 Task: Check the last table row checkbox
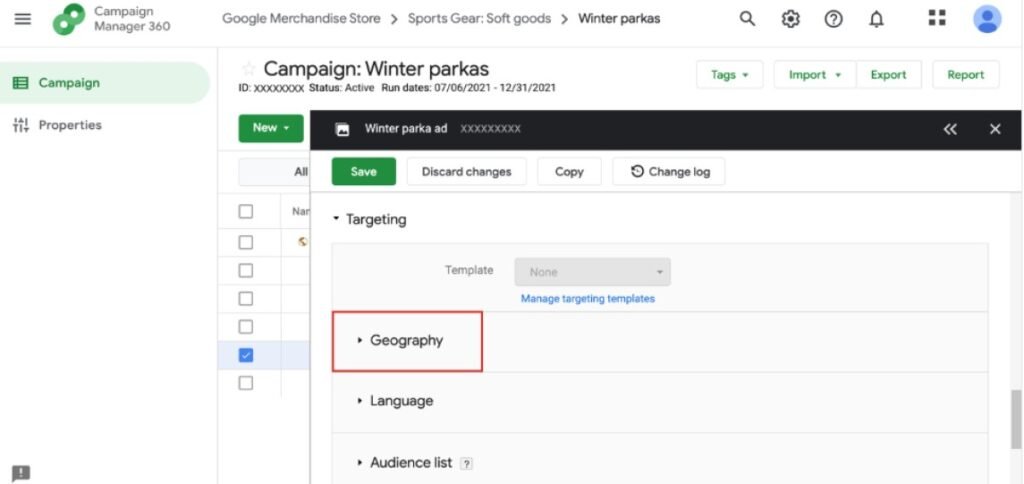(x=246, y=383)
